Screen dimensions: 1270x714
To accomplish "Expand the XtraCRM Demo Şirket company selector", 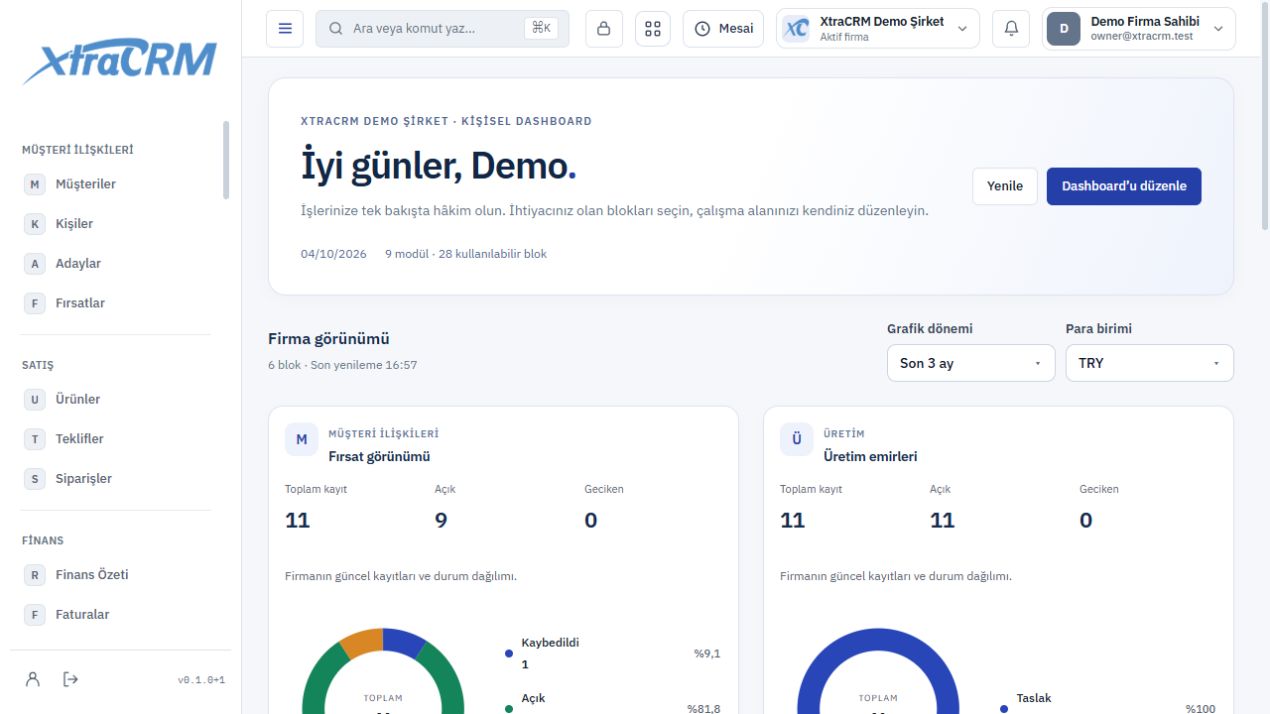I will (x=878, y=29).
